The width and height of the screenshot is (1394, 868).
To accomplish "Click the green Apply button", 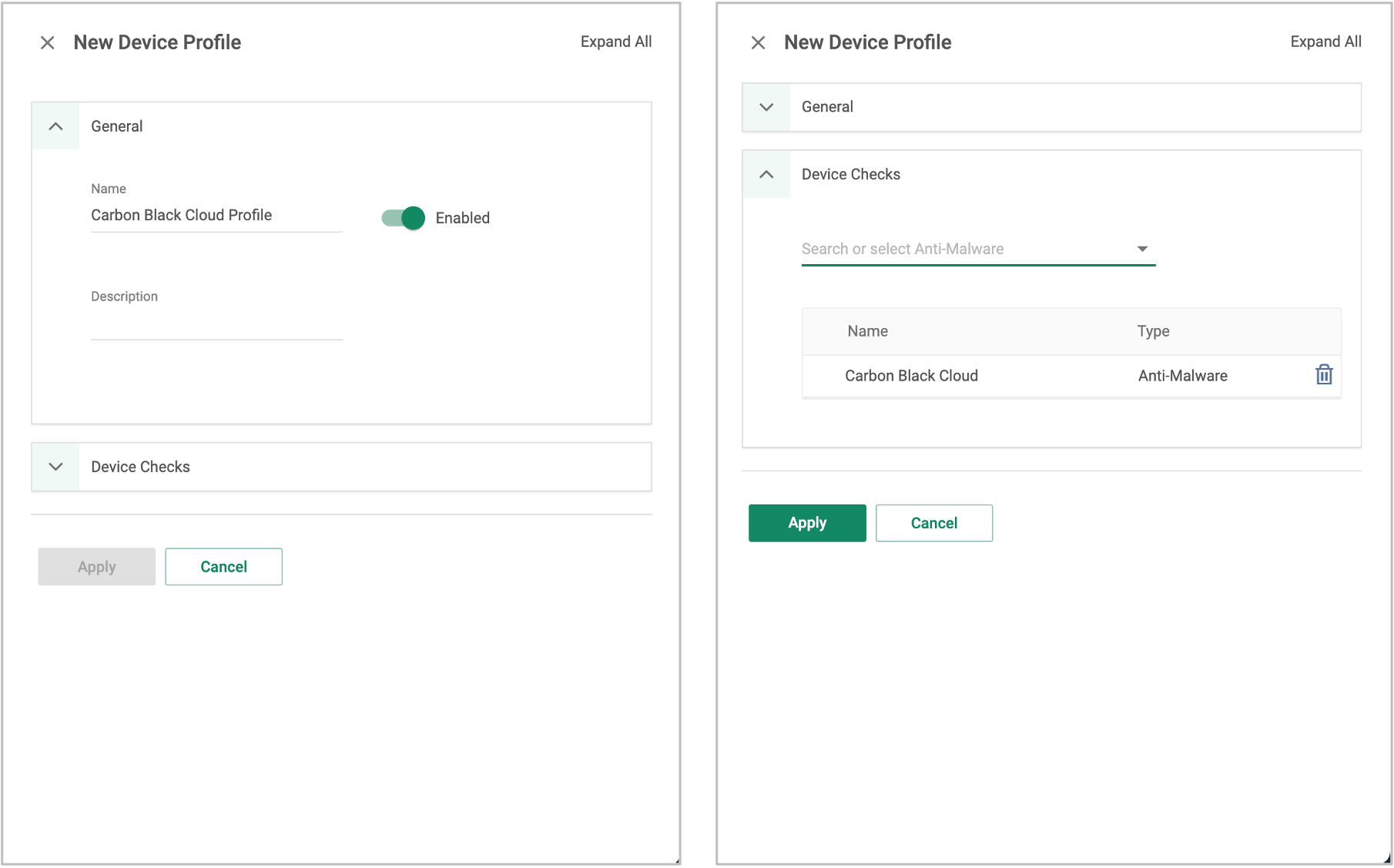I will pyautogui.click(x=807, y=523).
